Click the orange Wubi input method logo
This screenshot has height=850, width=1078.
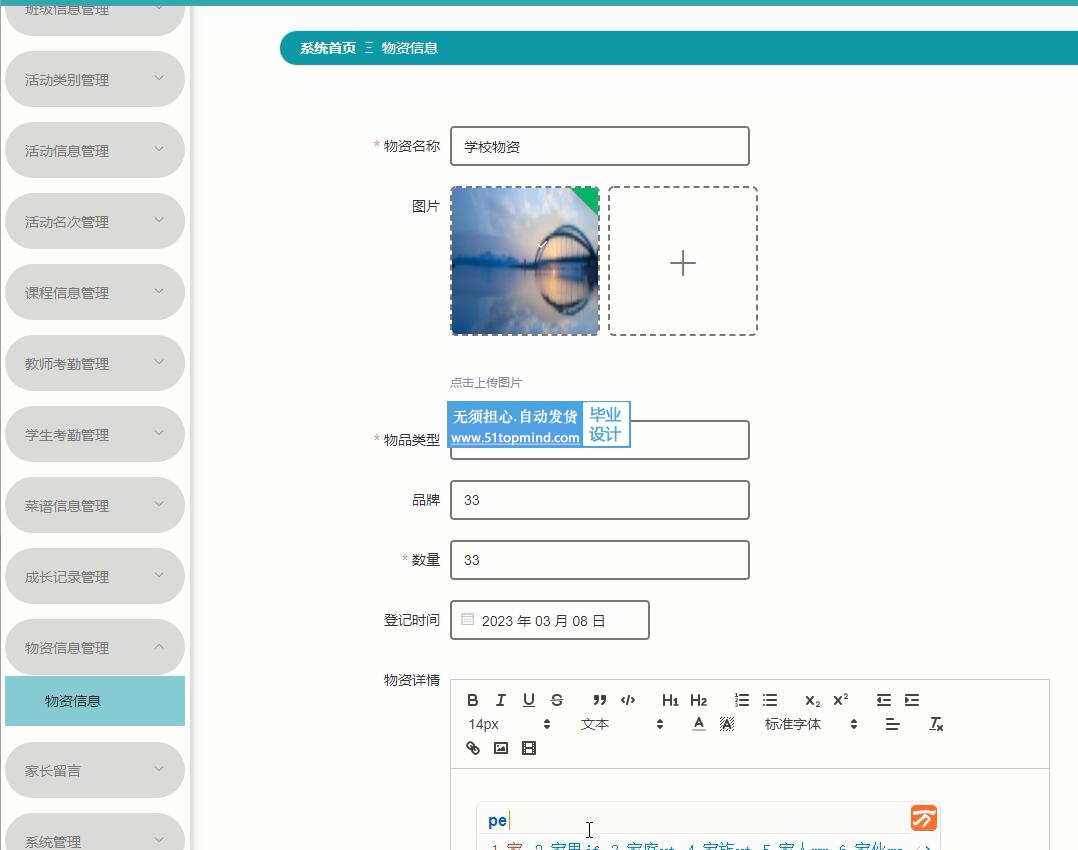click(x=923, y=818)
